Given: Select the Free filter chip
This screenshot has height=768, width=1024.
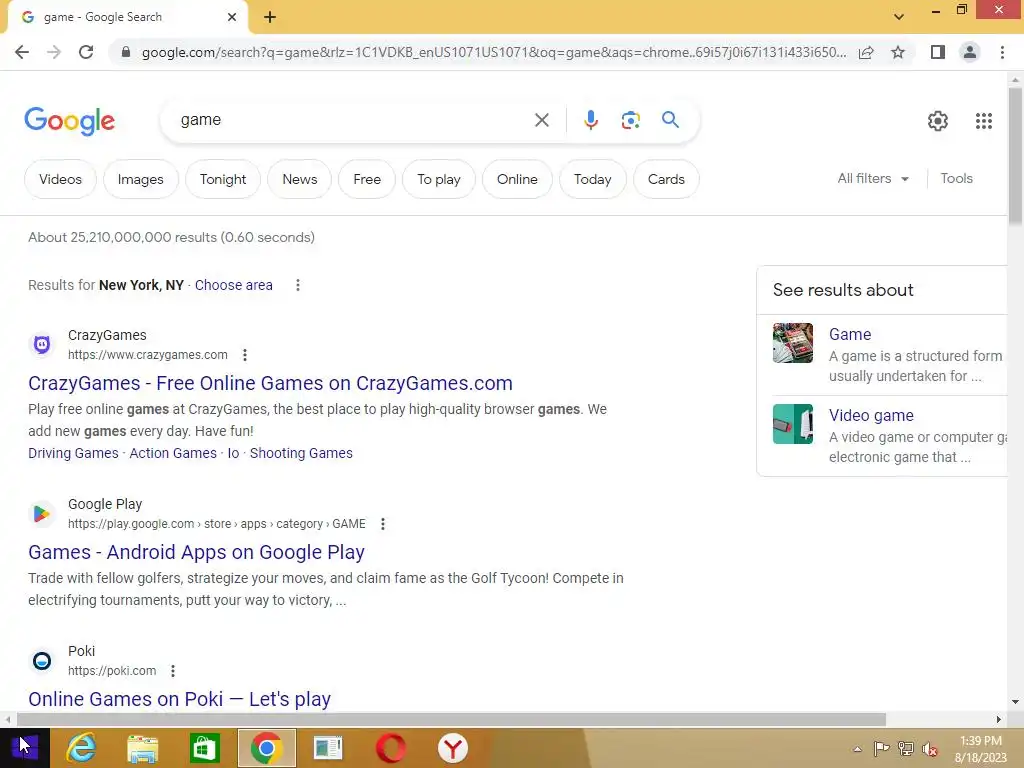Looking at the screenshot, I should point(367,179).
